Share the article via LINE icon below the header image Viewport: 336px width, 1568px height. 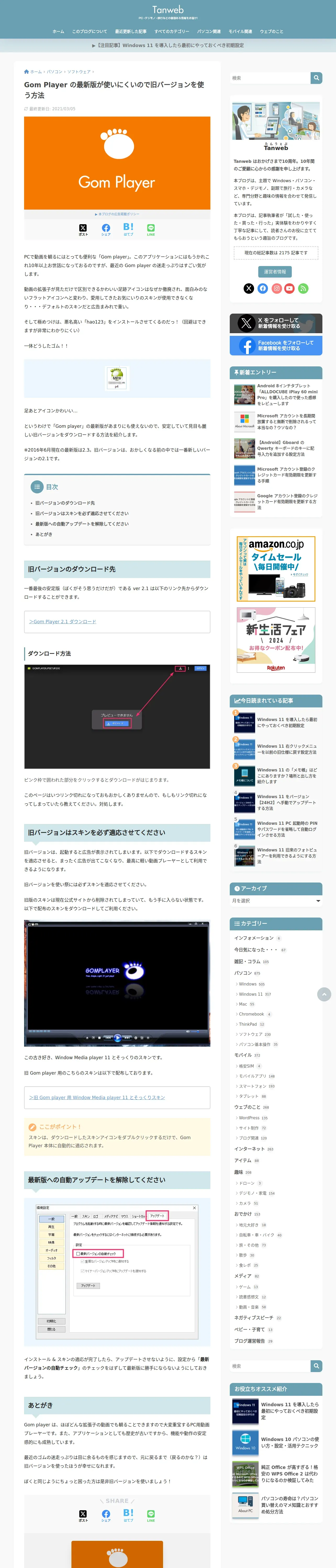(151, 229)
